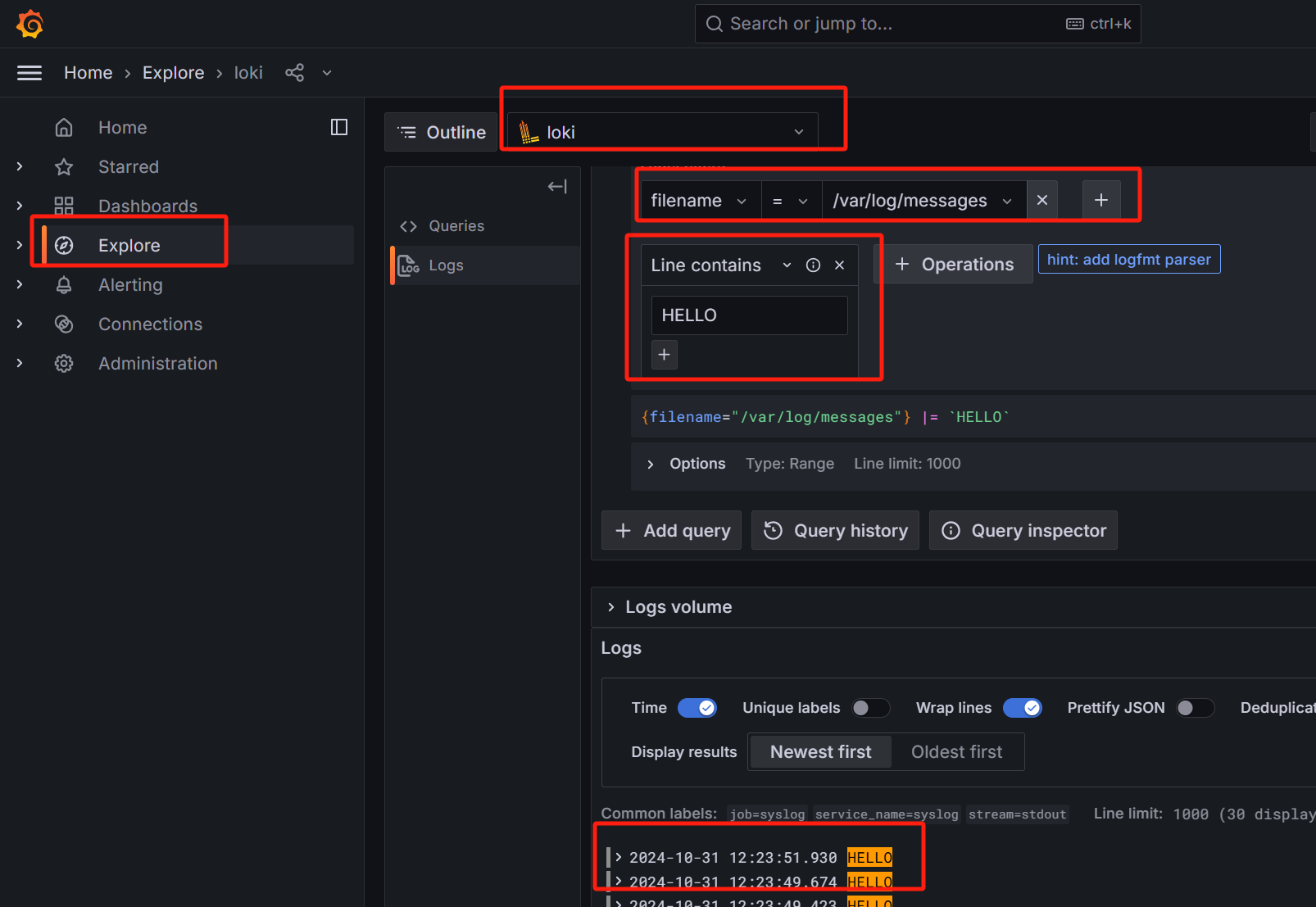This screenshot has width=1316, height=907.
Task: Click the Alerting bell icon
Action: pyautogui.click(x=64, y=285)
